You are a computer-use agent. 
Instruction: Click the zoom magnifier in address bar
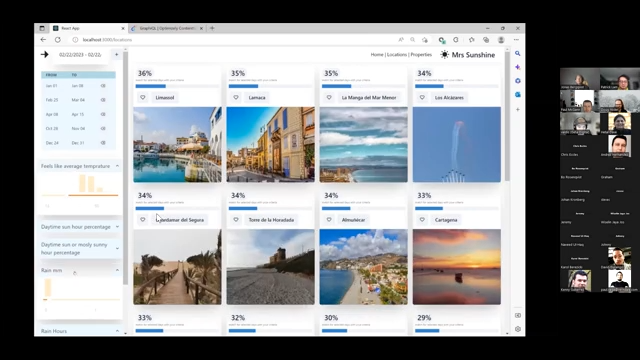coord(413,40)
